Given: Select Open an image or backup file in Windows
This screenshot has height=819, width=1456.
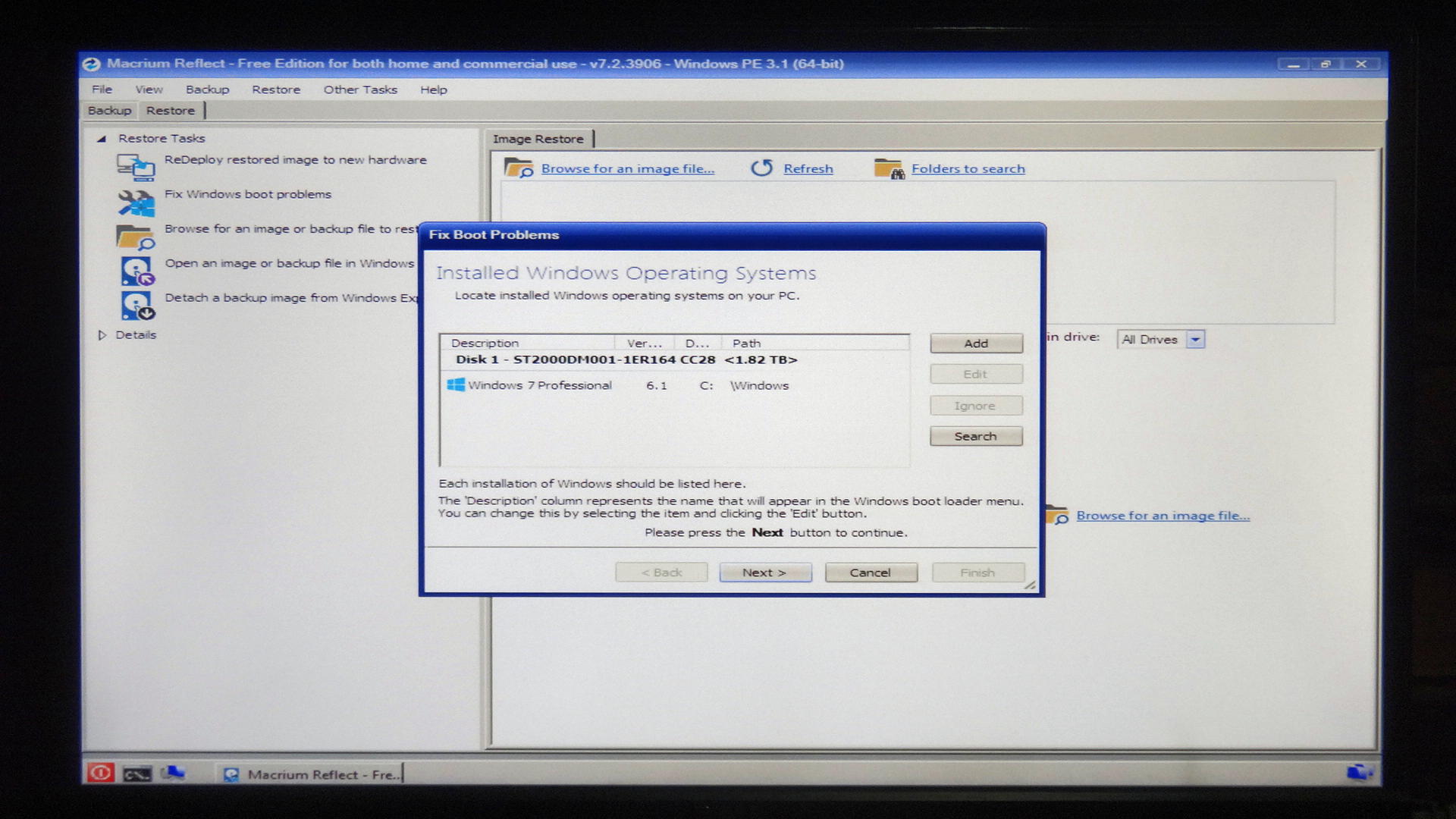Looking at the screenshot, I should tap(290, 263).
